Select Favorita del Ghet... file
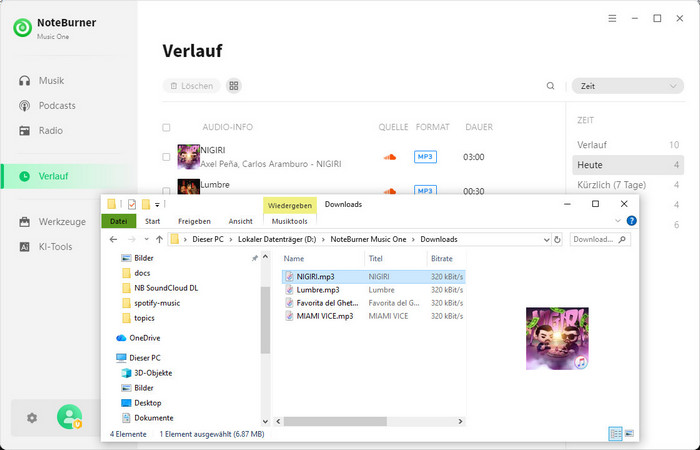 (x=374, y=303)
